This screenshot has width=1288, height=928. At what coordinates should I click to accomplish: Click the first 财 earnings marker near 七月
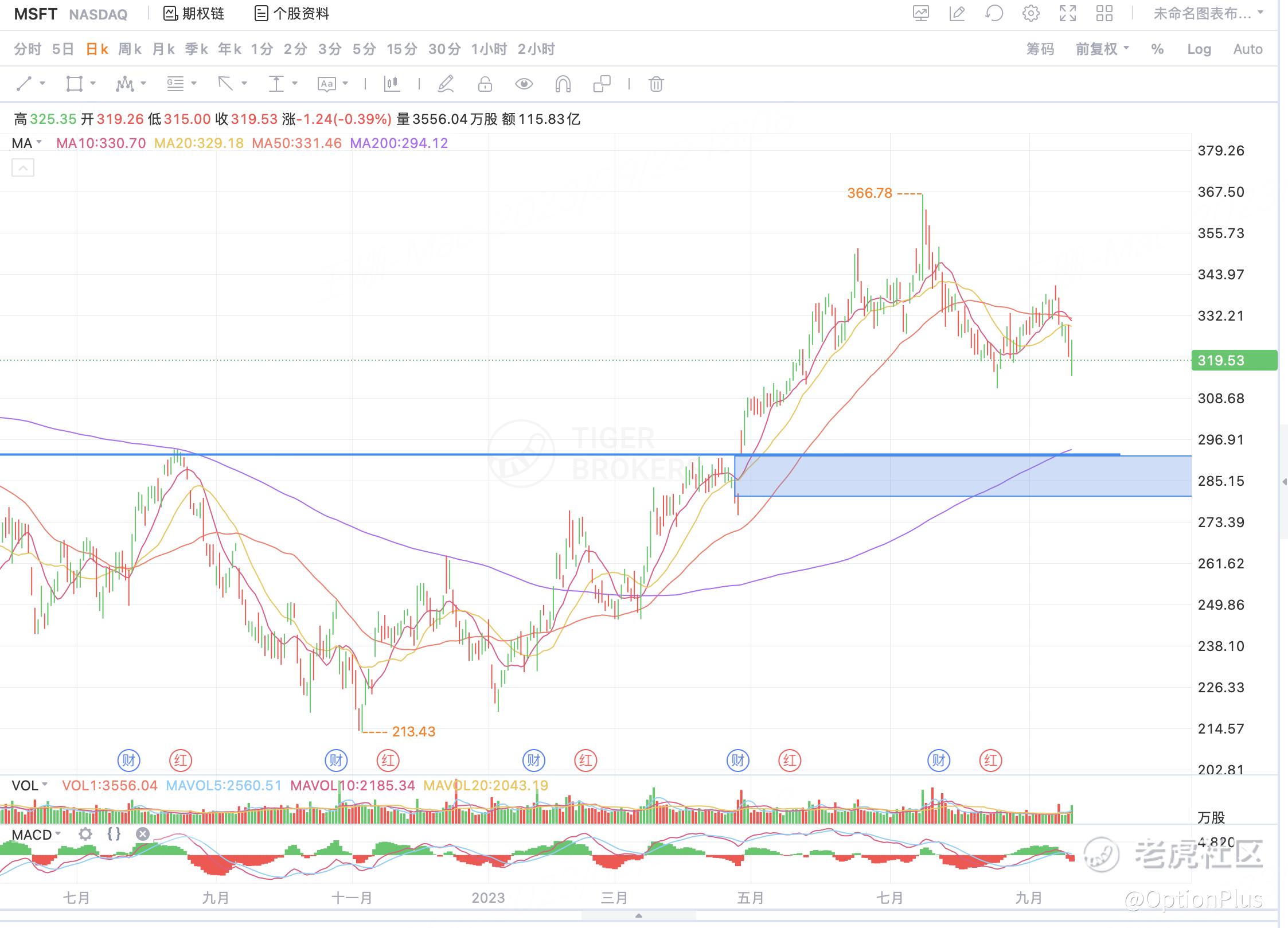coord(128,761)
